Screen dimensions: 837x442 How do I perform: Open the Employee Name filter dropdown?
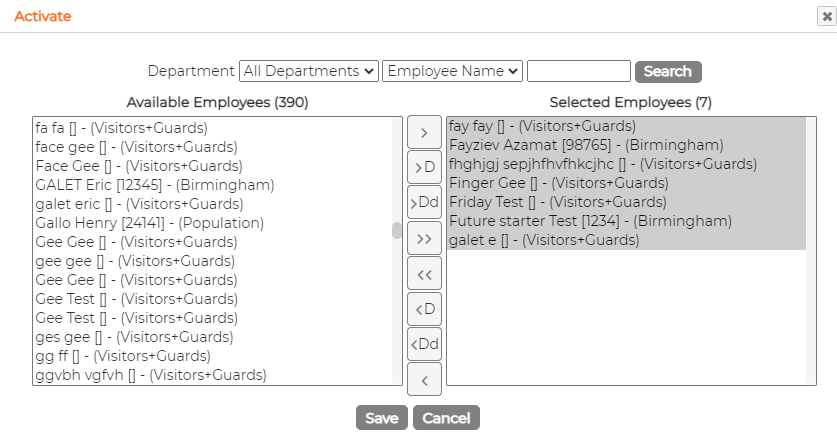point(452,71)
